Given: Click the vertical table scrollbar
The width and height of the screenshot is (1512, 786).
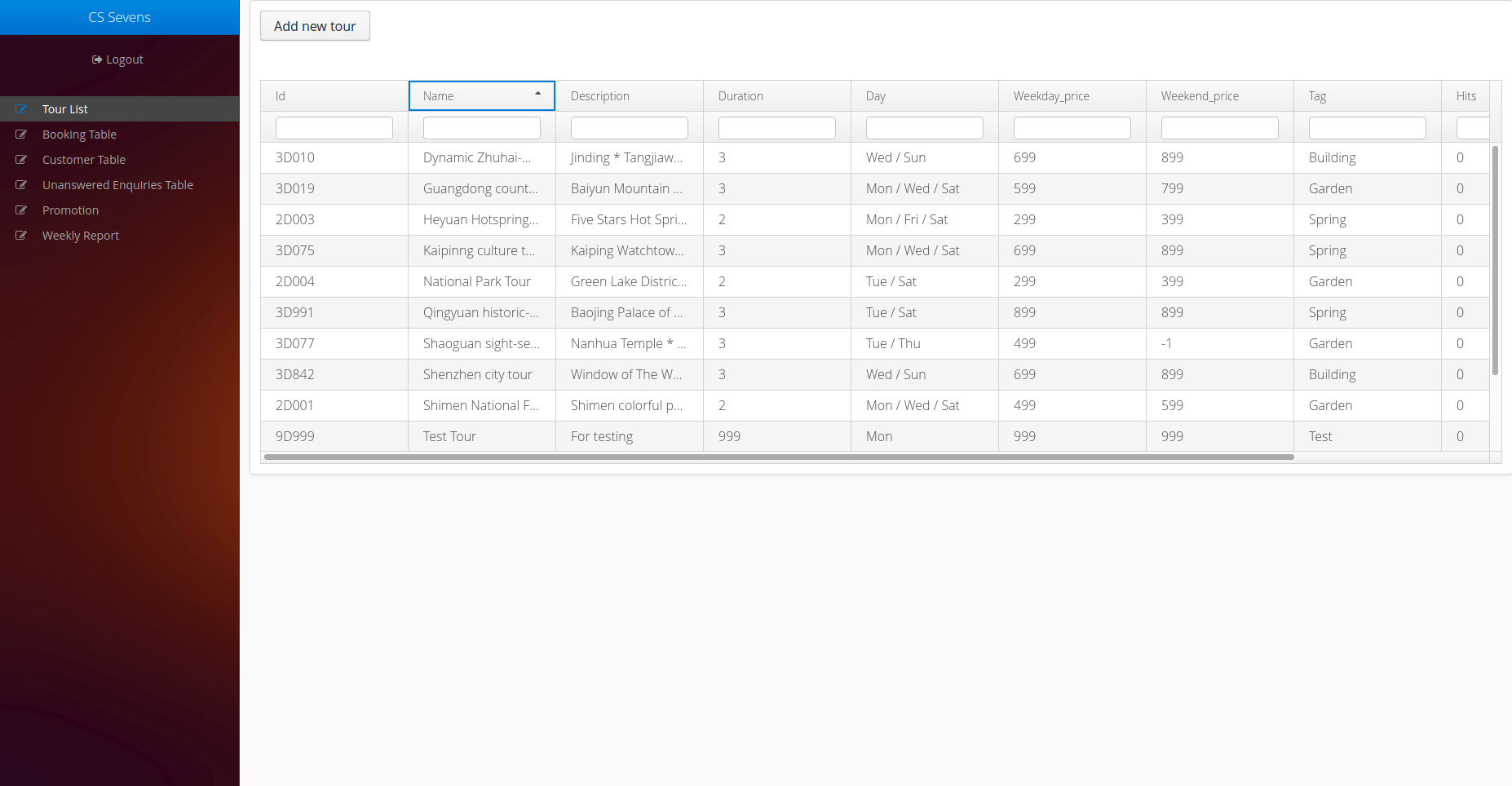Looking at the screenshot, I should coord(1495,260).
